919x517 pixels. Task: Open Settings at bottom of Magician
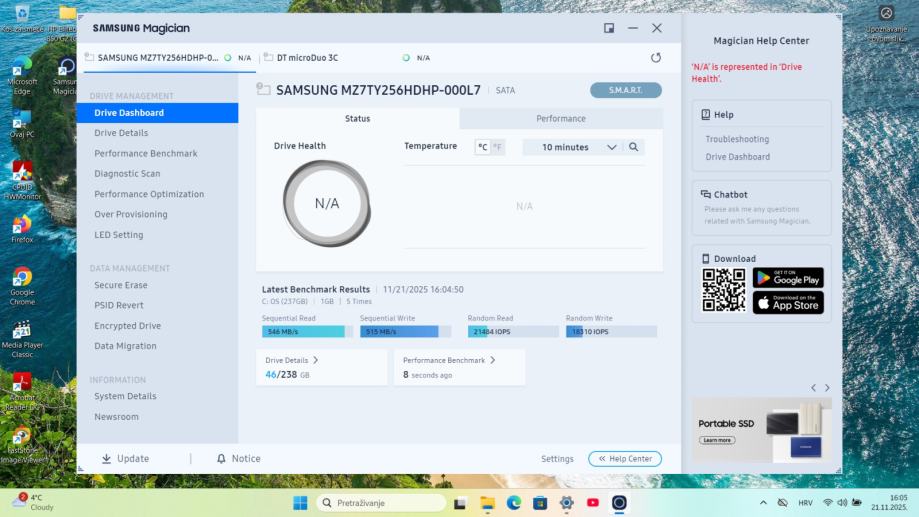pyautogui.click(x=557, y=458)
